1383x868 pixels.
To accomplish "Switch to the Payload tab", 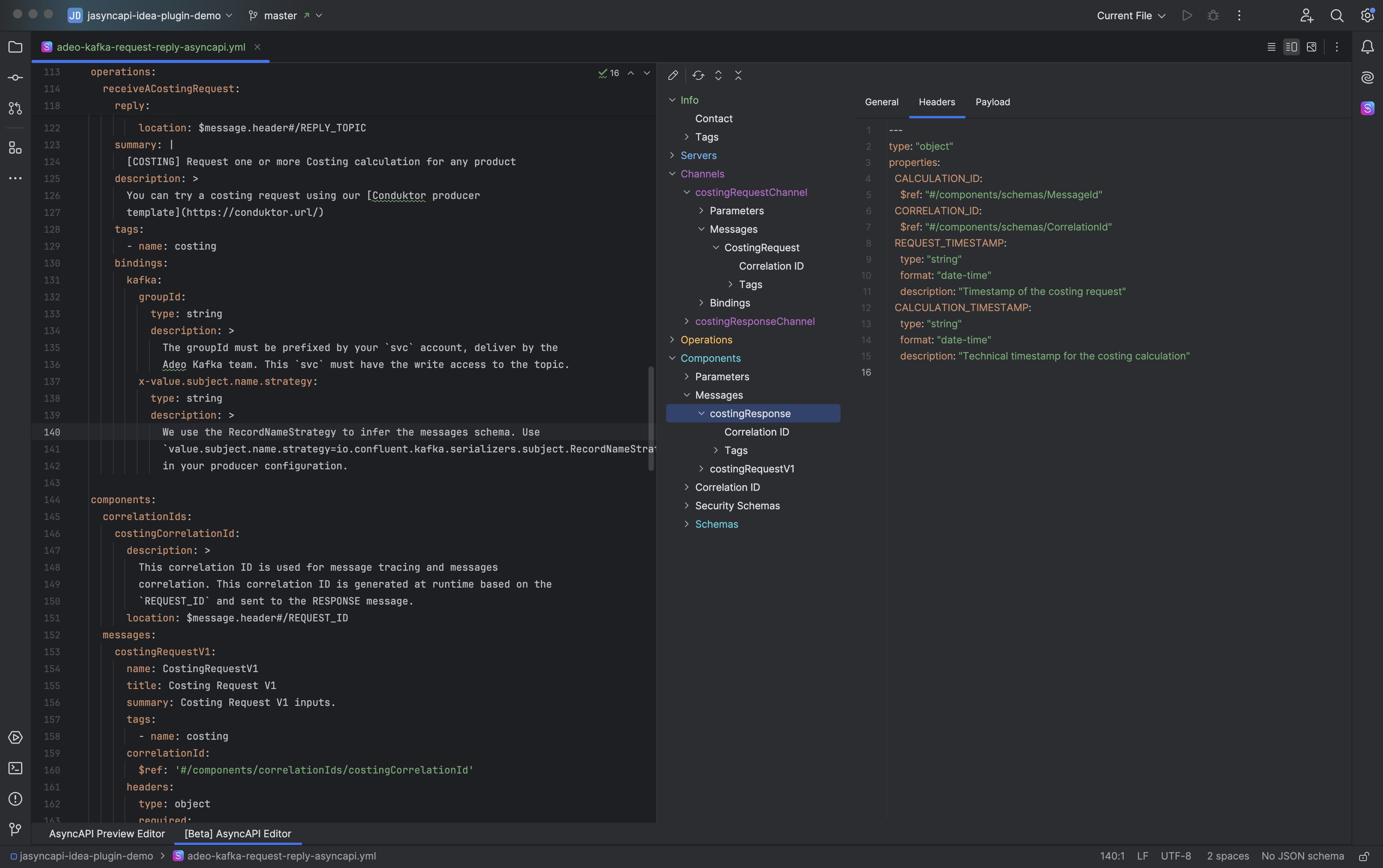I will click(992, 102).
